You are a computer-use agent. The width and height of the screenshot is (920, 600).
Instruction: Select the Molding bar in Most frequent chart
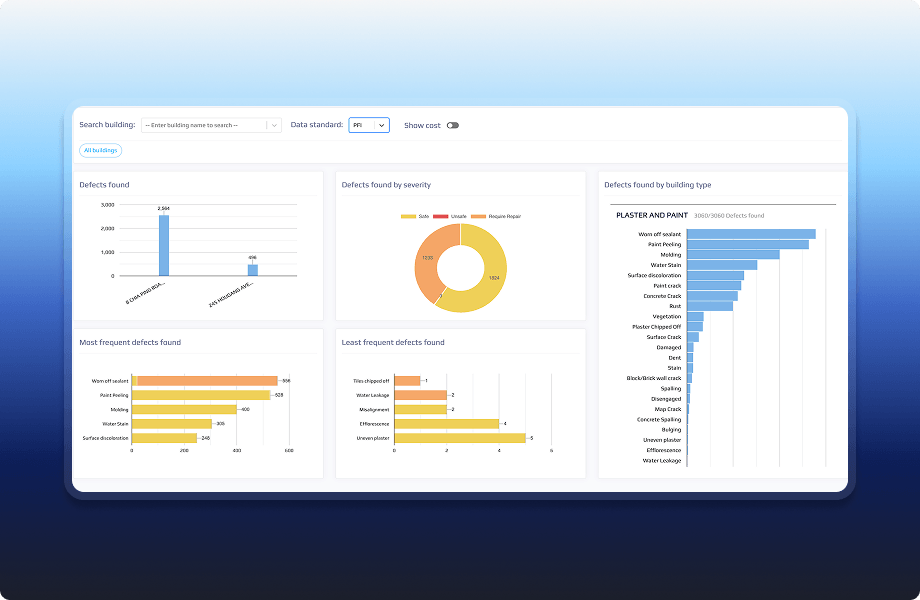184,409
